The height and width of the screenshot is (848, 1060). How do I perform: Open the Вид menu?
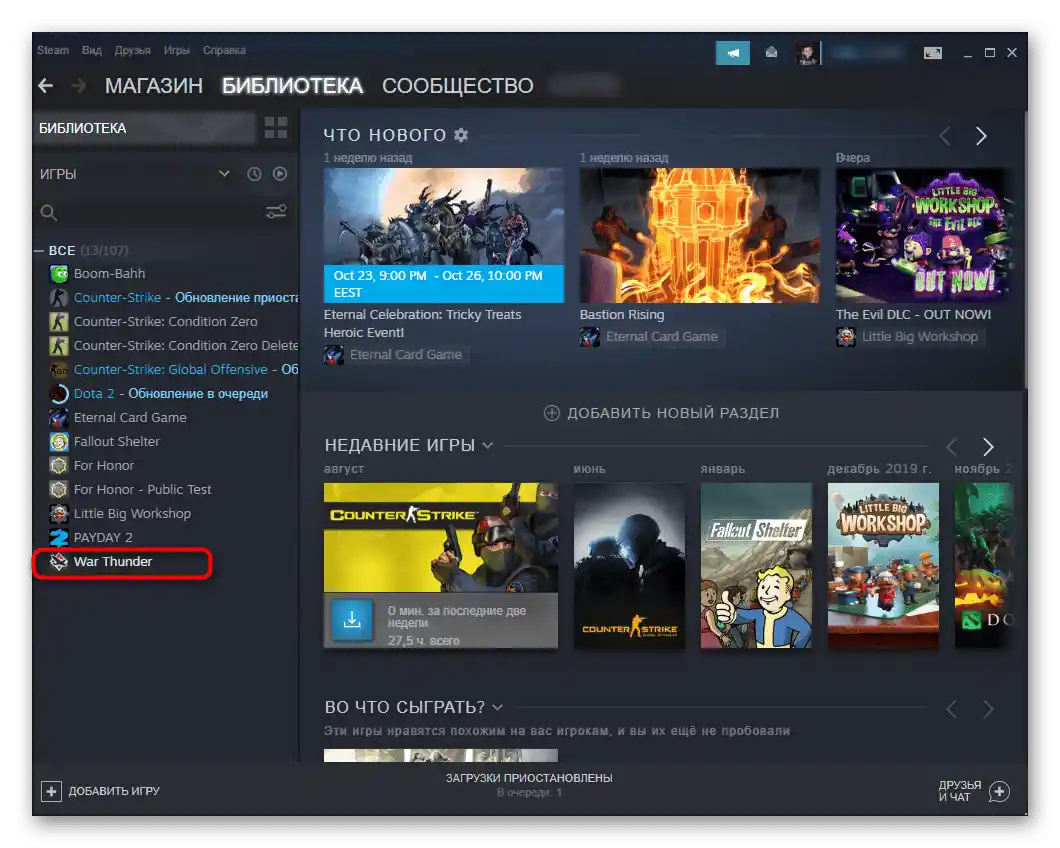(x=91, y=50)
